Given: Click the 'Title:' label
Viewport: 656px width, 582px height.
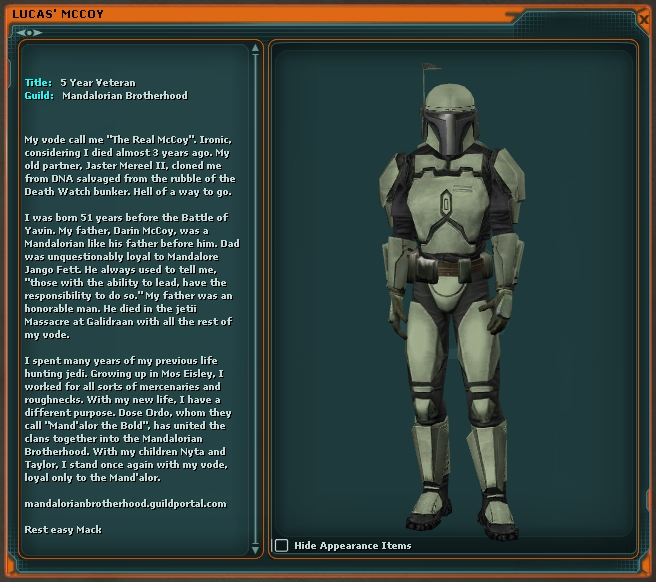Looking at the screenshot, I should pos(38,82).
